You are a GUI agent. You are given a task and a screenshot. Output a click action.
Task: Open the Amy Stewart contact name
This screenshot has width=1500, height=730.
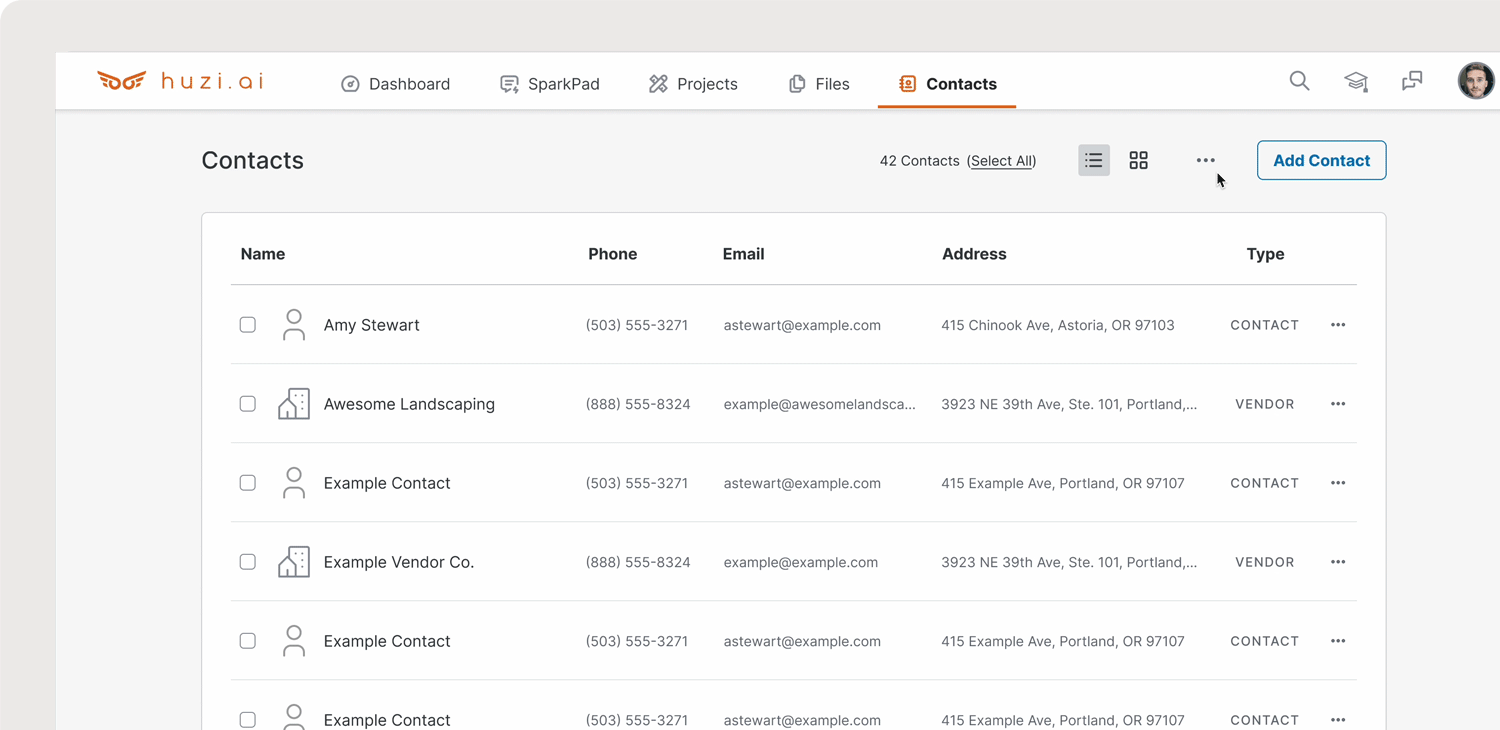click(371, 325)
